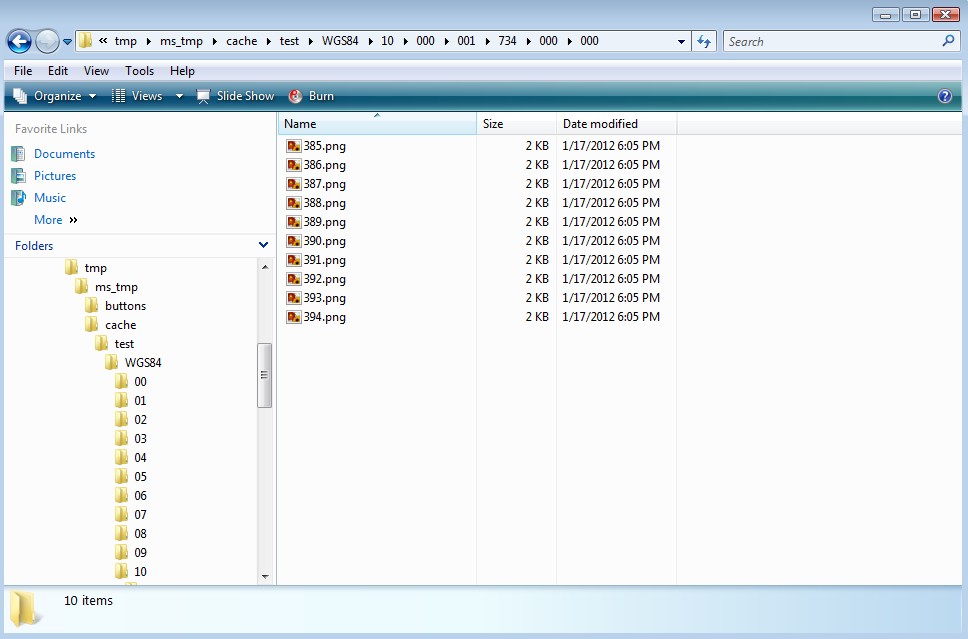Open the File menu
This screenshot has height=639, width=968.
coord(22,71)
